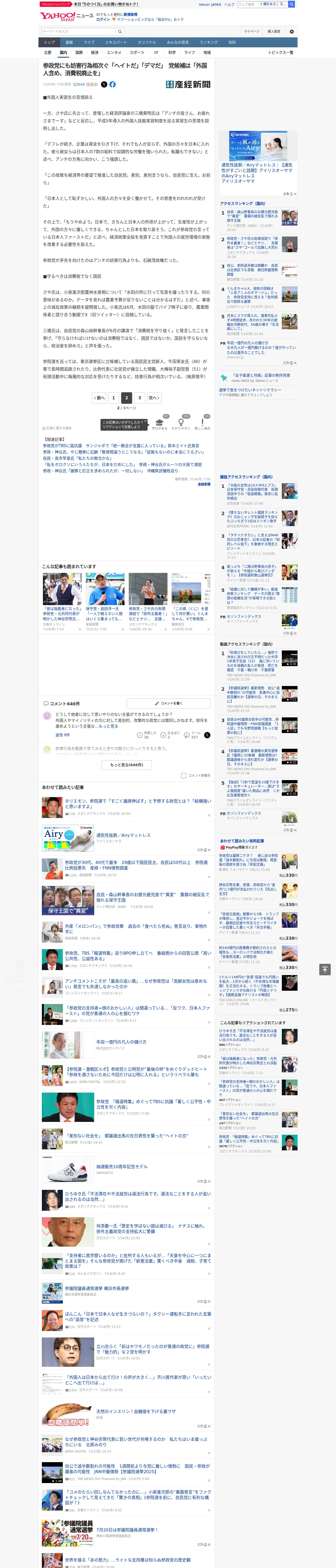Click the top header web search button
This screenshot has height=1568, width=336.
tap(292, 4)
